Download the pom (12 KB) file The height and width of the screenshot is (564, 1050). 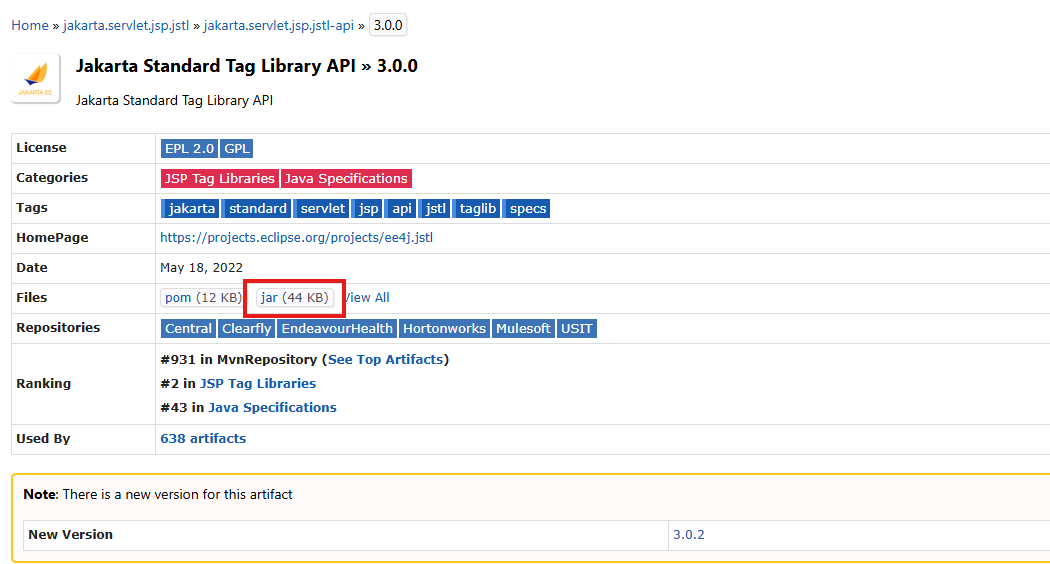(x=203, y=297)
